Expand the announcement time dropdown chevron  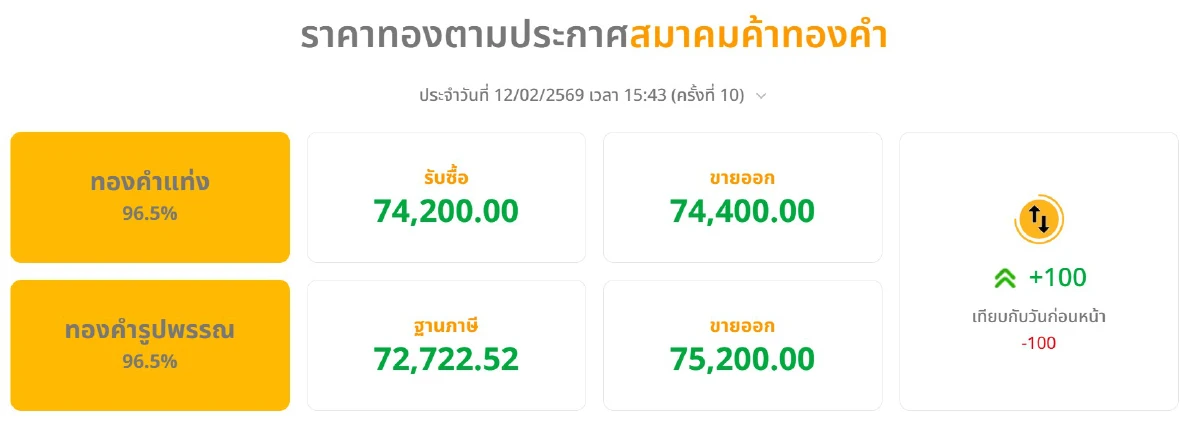click(761, 96)
